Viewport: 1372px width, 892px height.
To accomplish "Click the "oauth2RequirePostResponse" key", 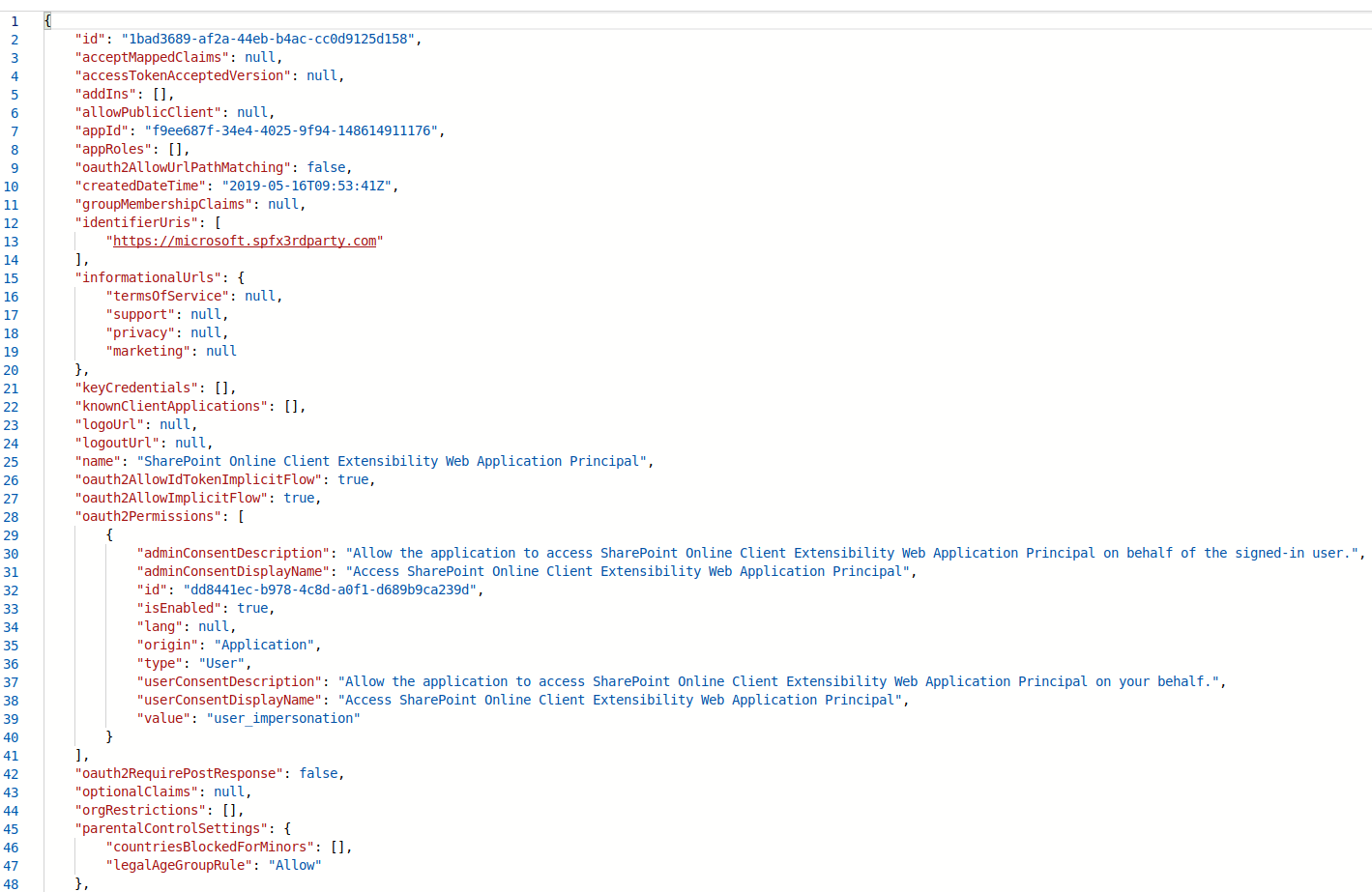I will tap(179, 773).
